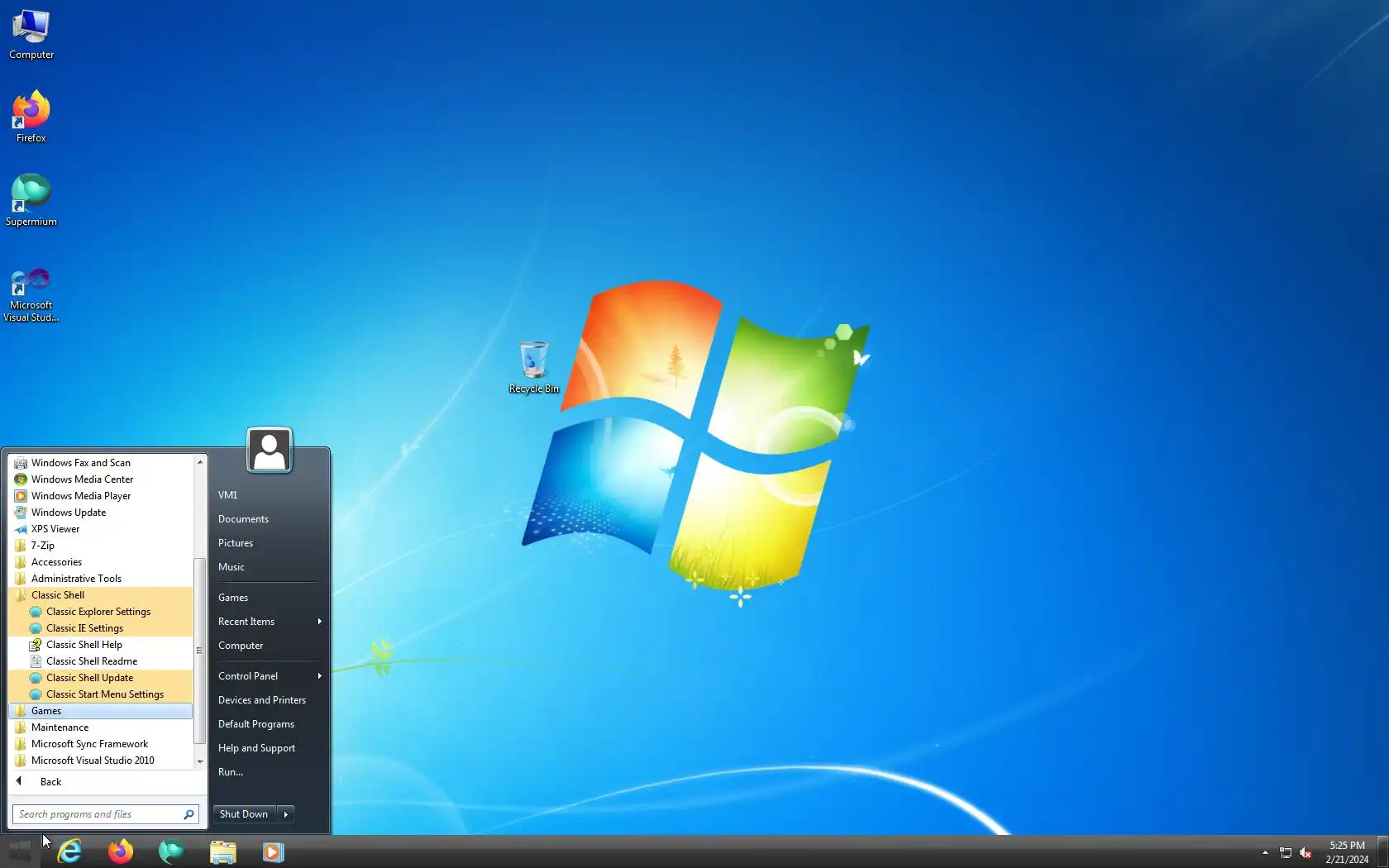Expand the Administrative Tools folder
The height and width of the screenshot is (868, 1389).
[x=101, y=579]
